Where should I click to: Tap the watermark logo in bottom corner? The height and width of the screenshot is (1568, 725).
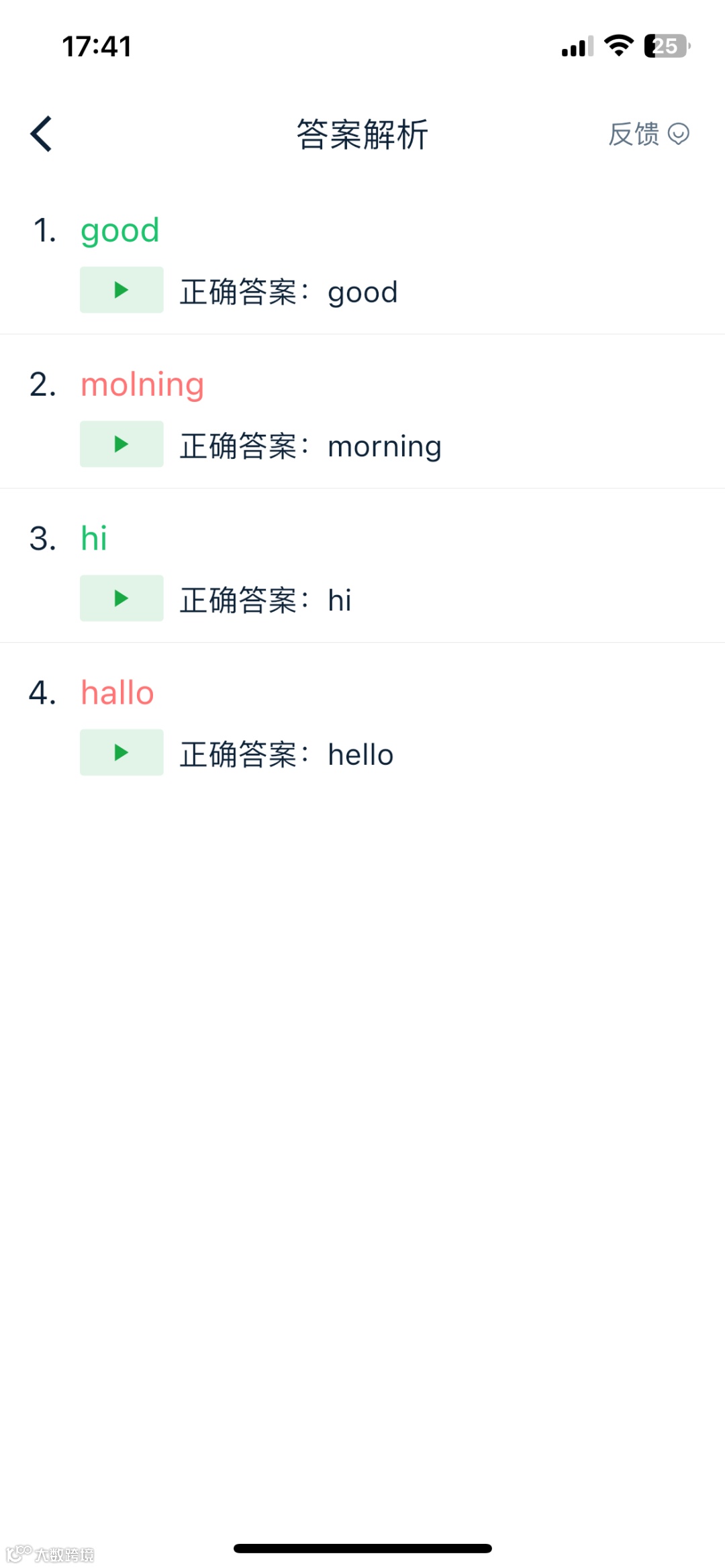coord(50,1554)
